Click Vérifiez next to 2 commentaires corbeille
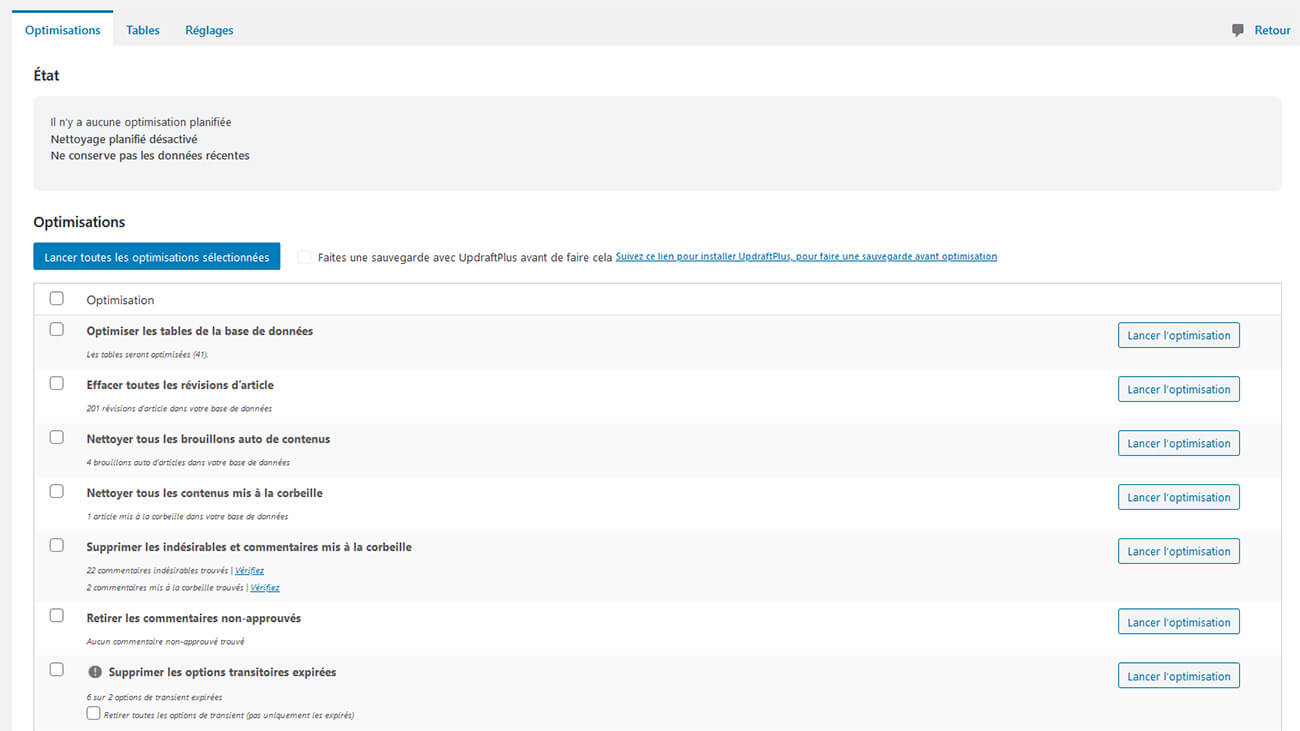This screenshot has width=1300, height=731. (265, 588)
